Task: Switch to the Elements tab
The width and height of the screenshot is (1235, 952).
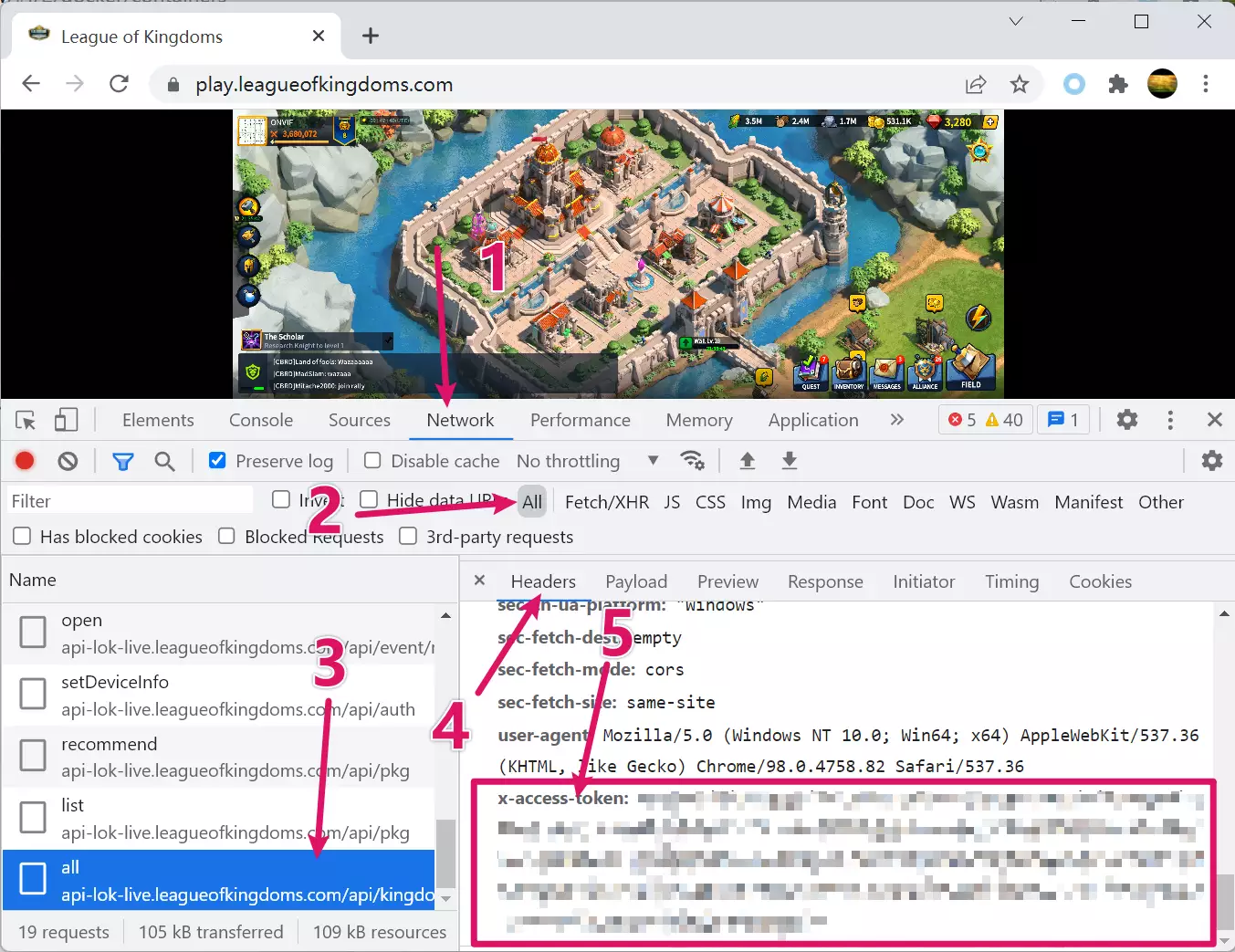Action: 158,420
